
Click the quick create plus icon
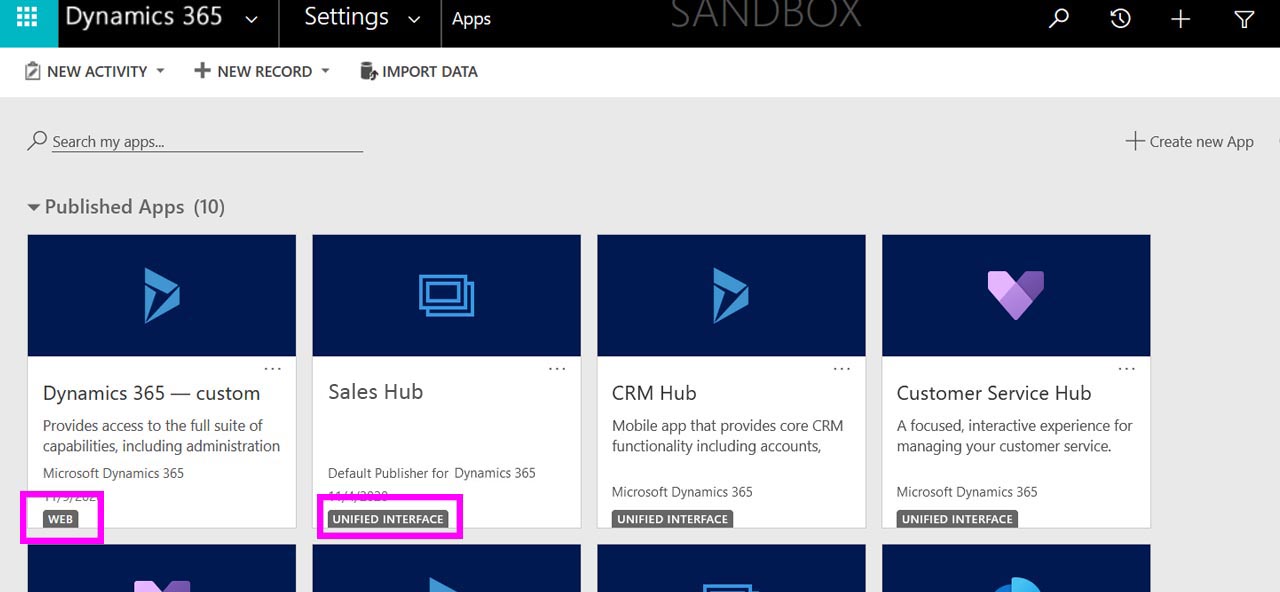pyautogui.click(x=1181, y=19)
